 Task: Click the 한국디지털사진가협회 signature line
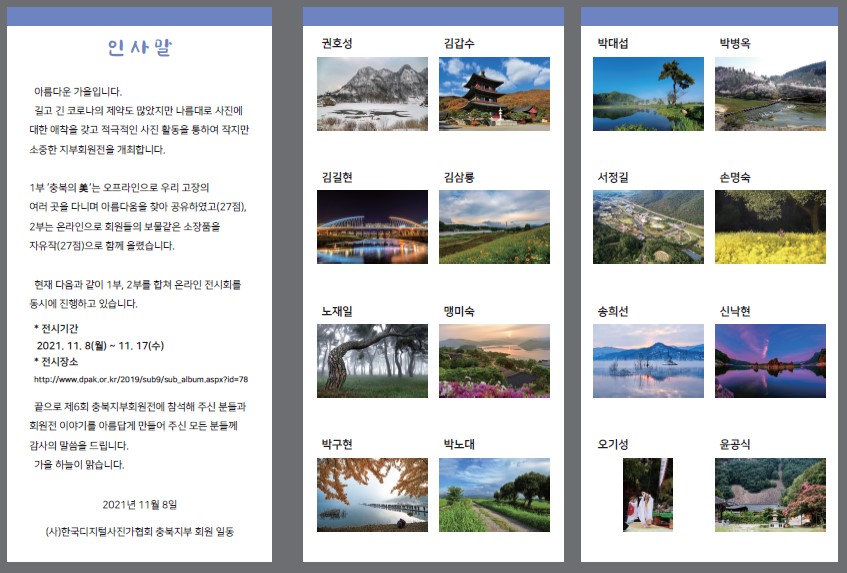point(140,531)
